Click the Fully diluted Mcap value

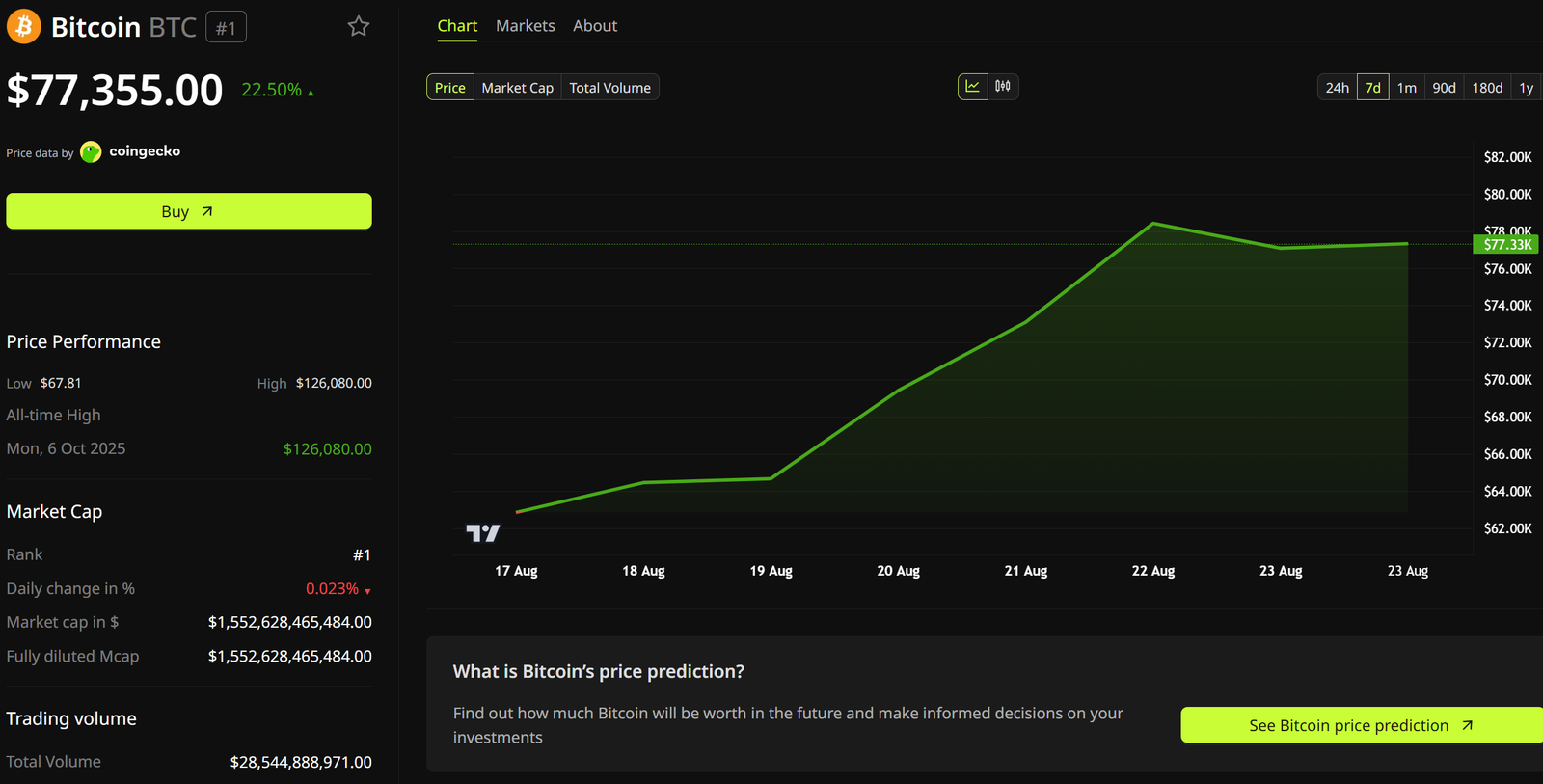point(290,656)
